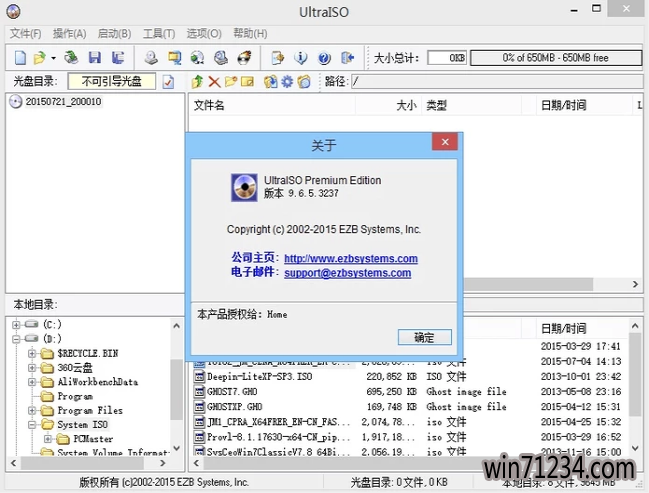Screen dimensions: 649x493
Task: Expand the AliWorkbenchData folder node
Action: [32, 382]
